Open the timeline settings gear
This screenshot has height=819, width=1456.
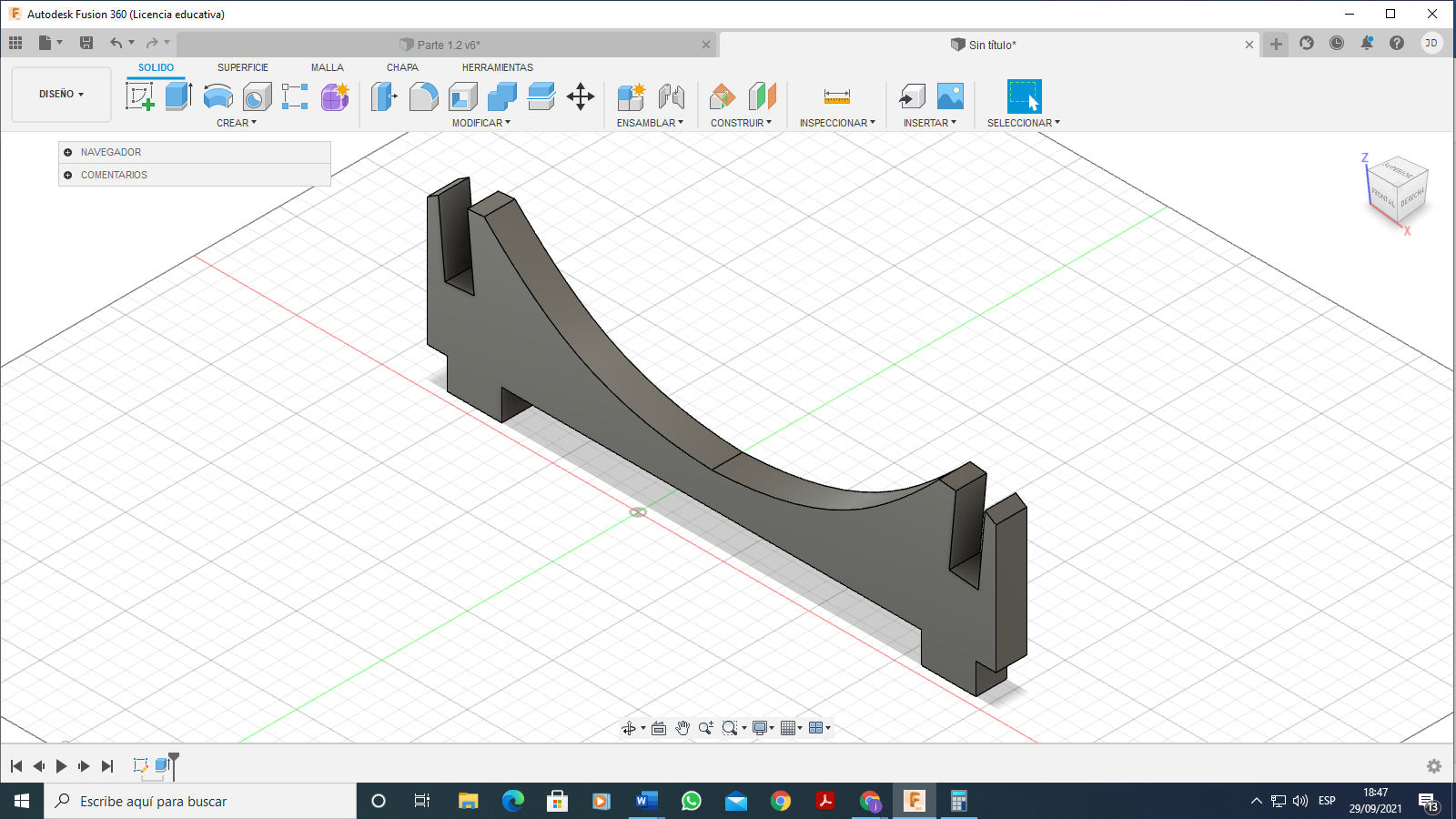pyautogui.click(x=1434, y=766)
